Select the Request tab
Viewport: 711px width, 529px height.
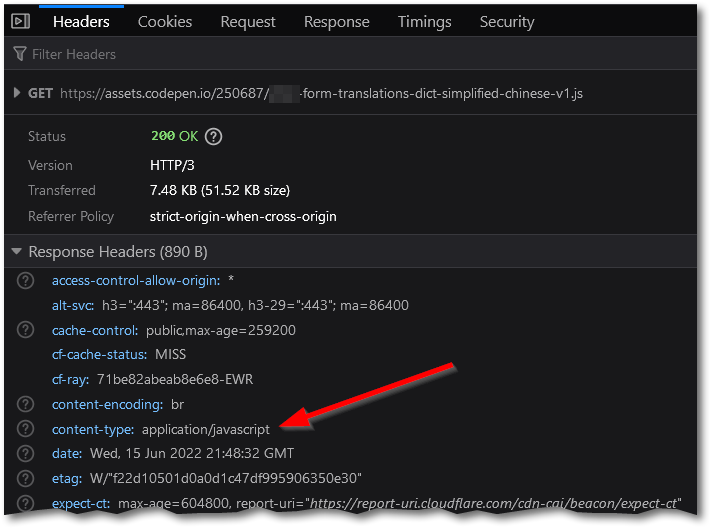tap(248, 22)
